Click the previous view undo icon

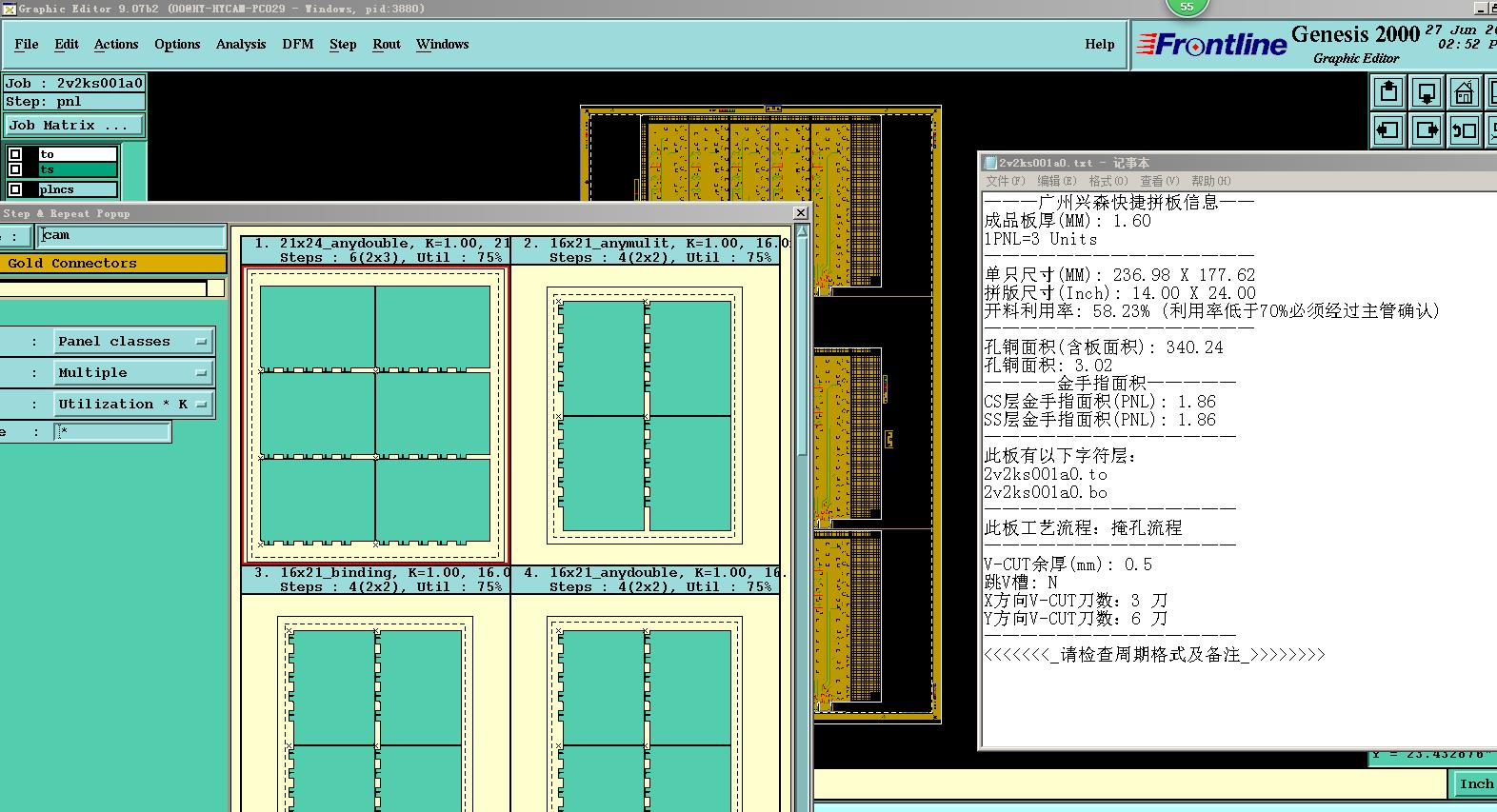coord(1465,130)
